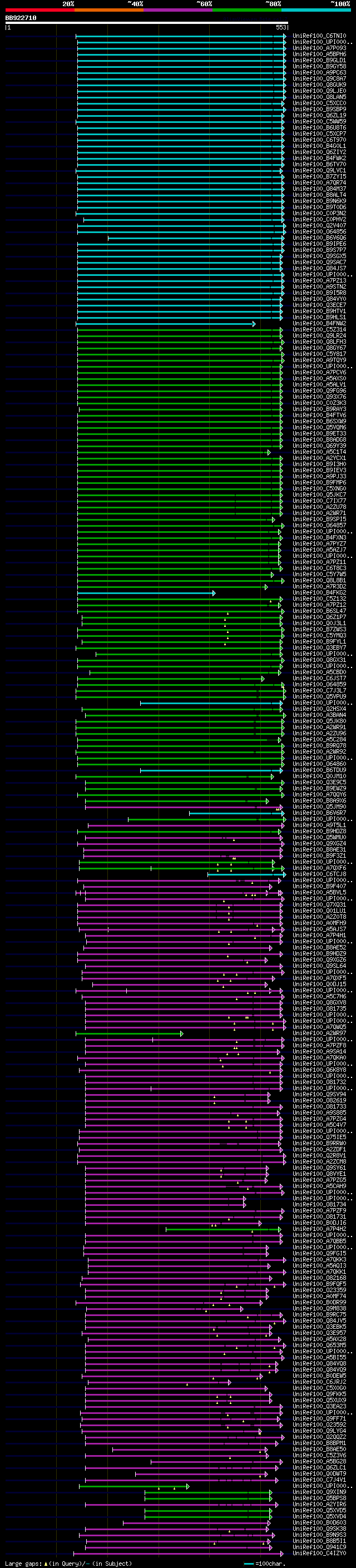This screenshot has height=1568, width=356.
Task: Open UniRef100_Q9SL64 hit
Action: point(319,966)
